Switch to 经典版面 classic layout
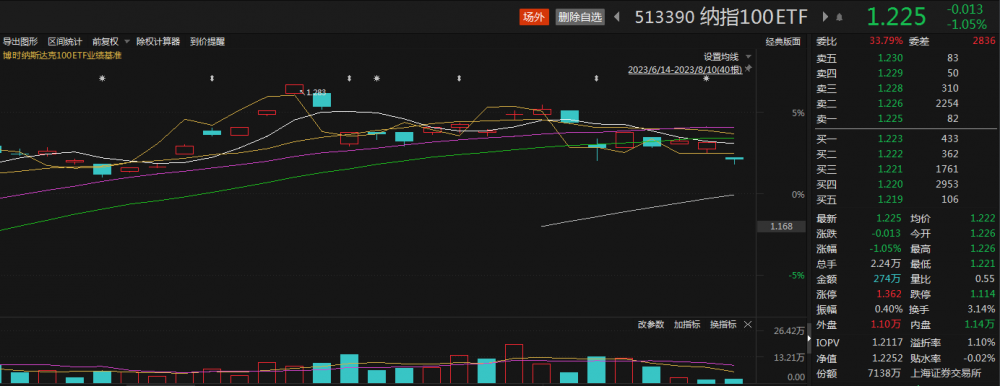The height and width of the screenshot is (386, 1000). (783, 42)
